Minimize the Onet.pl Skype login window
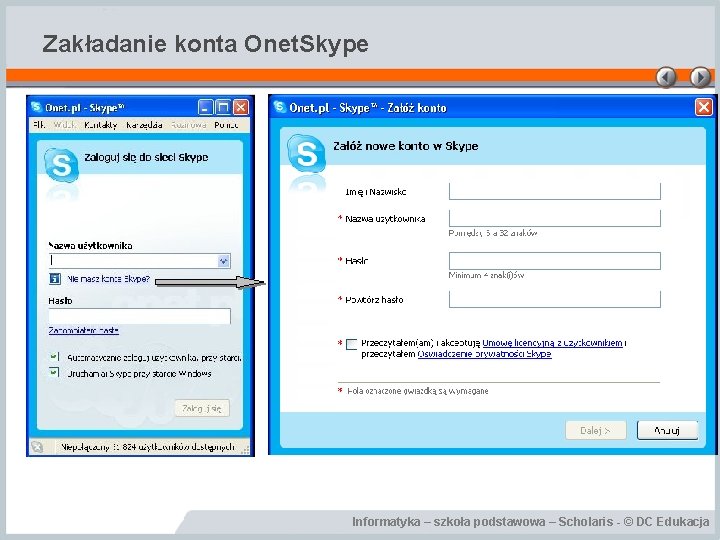The height and width of the screenshot is (540, 720). click(x=205, y=107)
